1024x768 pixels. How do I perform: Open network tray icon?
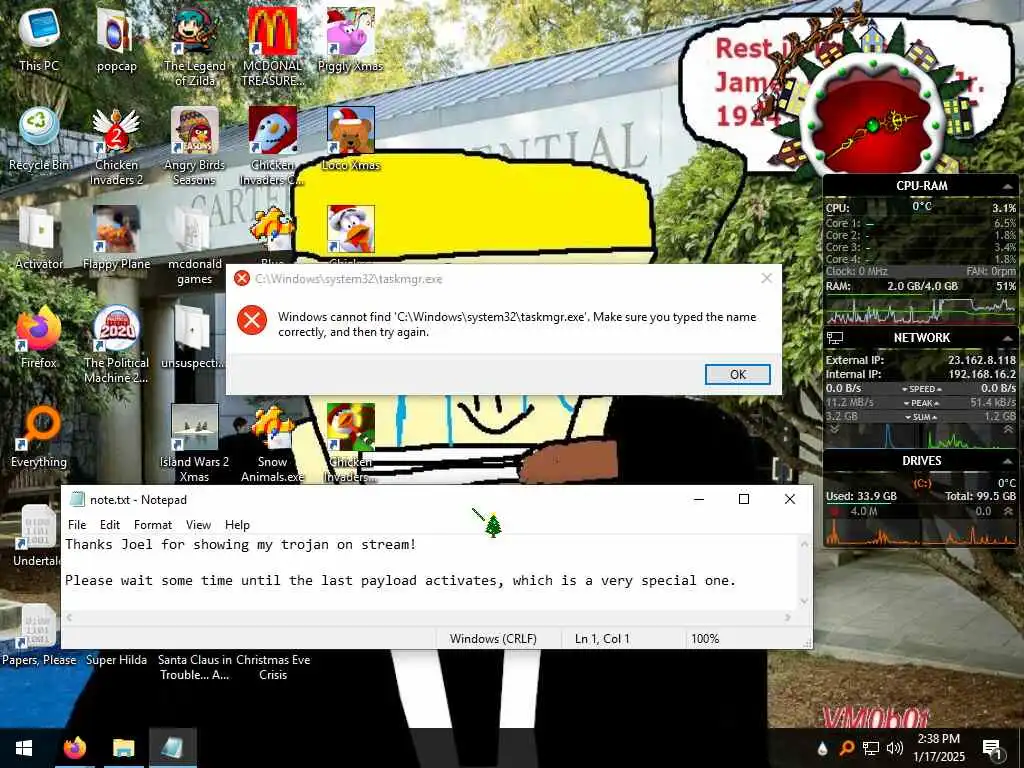pyautogui.click(x=871, y=748)
